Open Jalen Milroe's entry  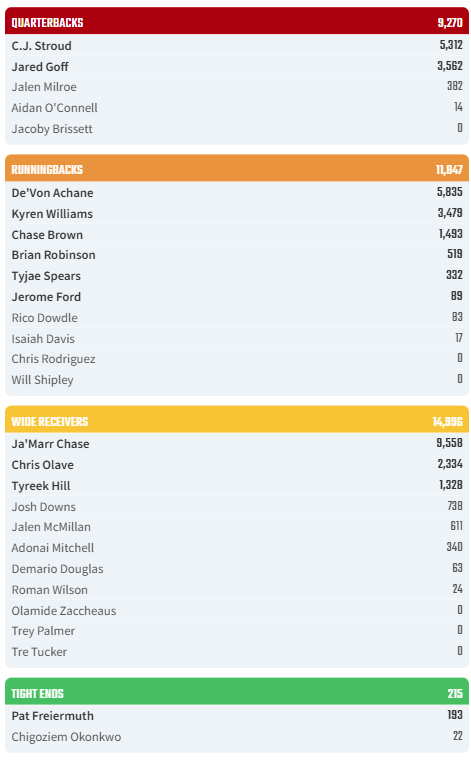pyautogui.click(x=237, y=87)
